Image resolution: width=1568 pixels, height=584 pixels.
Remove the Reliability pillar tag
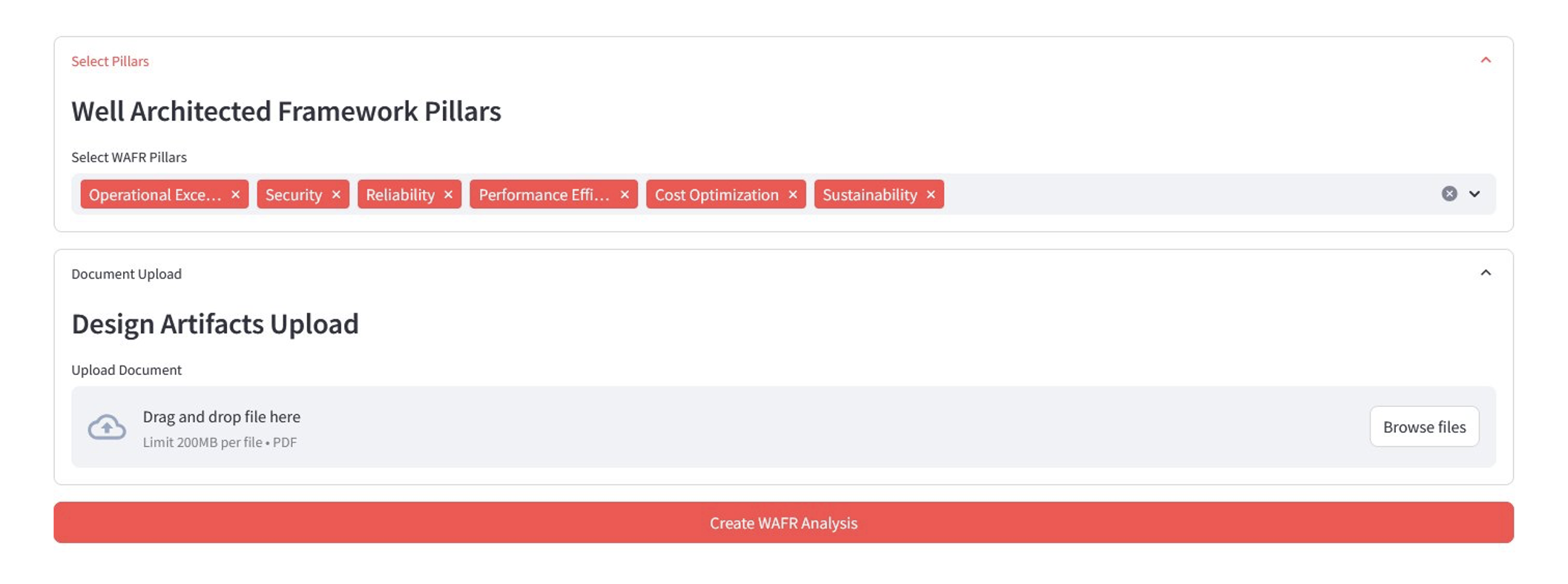(448, 194)
